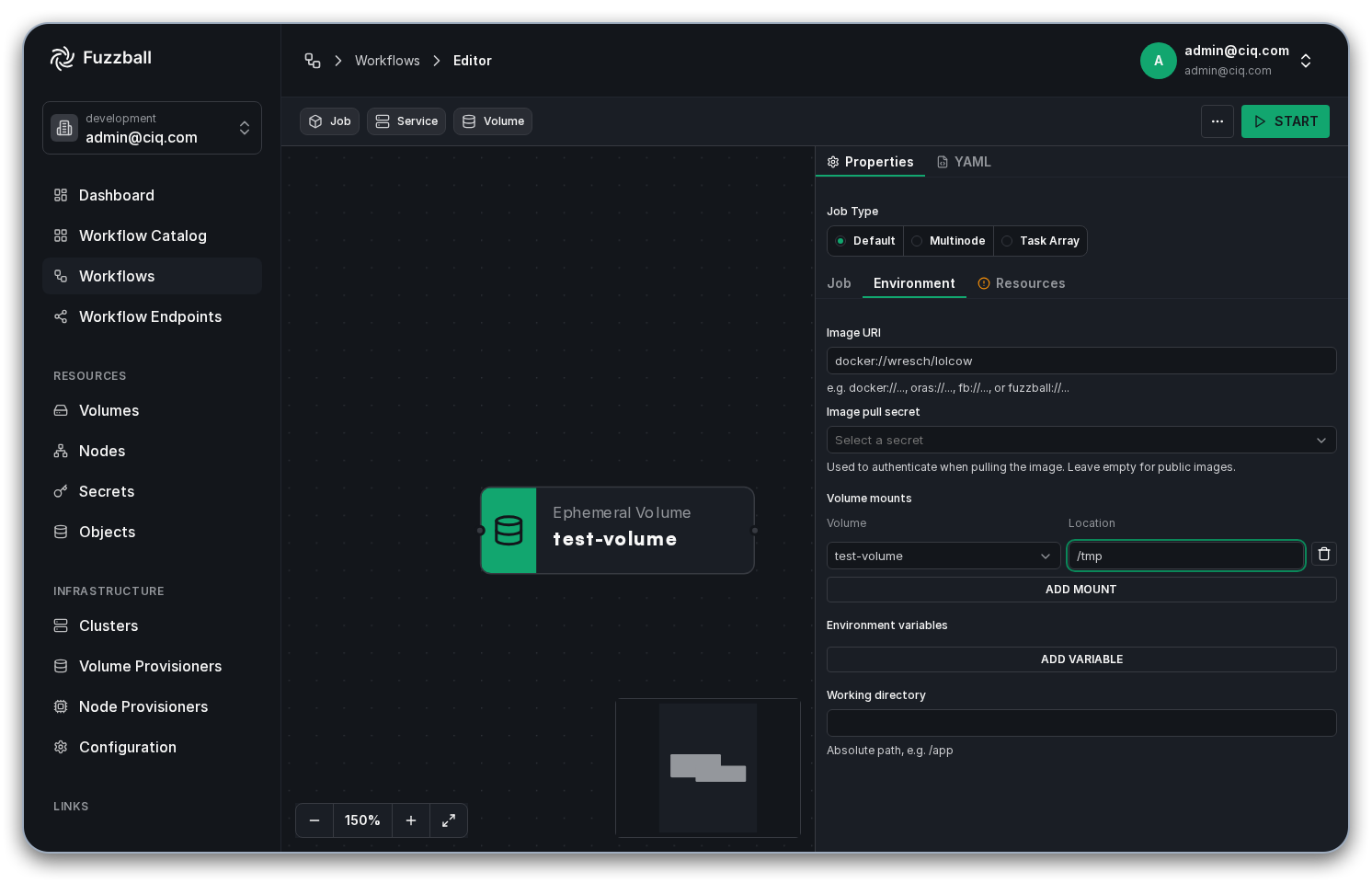1372x883 pixels.
Task: Go to Workflow Catalog in sidebar
Action: [x=152, y=235]
